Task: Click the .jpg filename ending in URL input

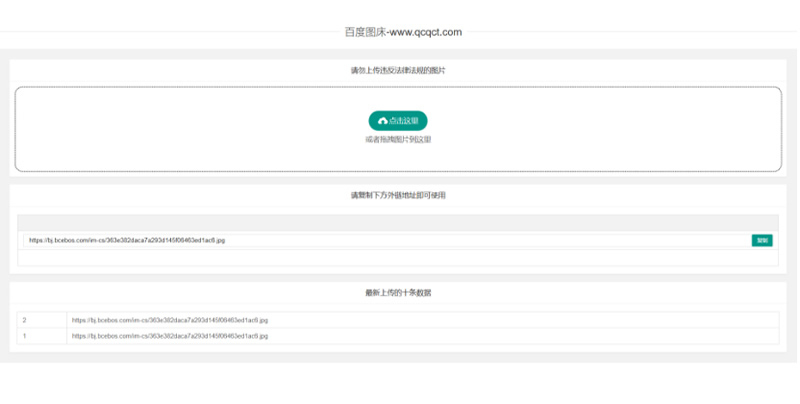Action: pos(220,240)
